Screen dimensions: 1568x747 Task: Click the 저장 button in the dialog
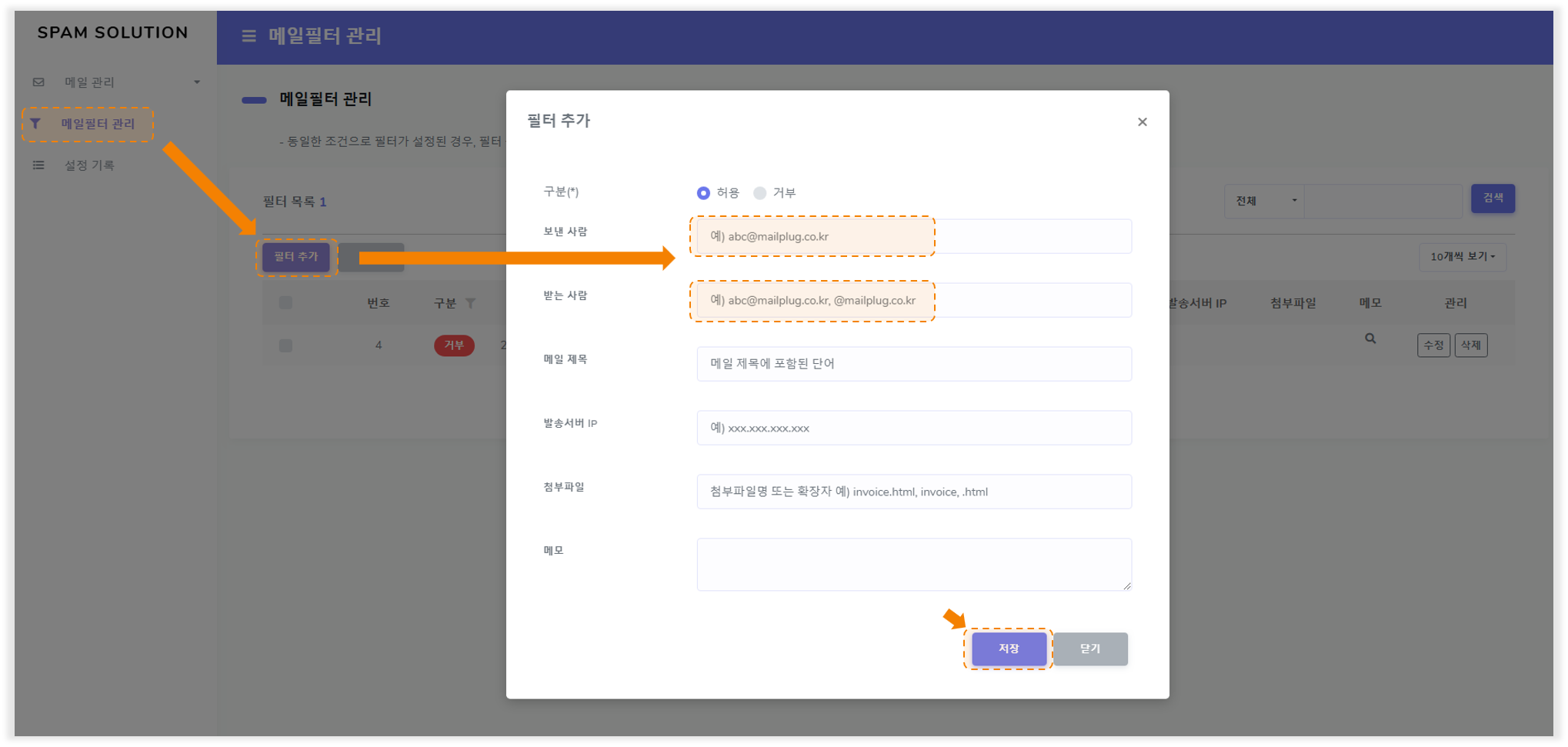[1009, 649]
